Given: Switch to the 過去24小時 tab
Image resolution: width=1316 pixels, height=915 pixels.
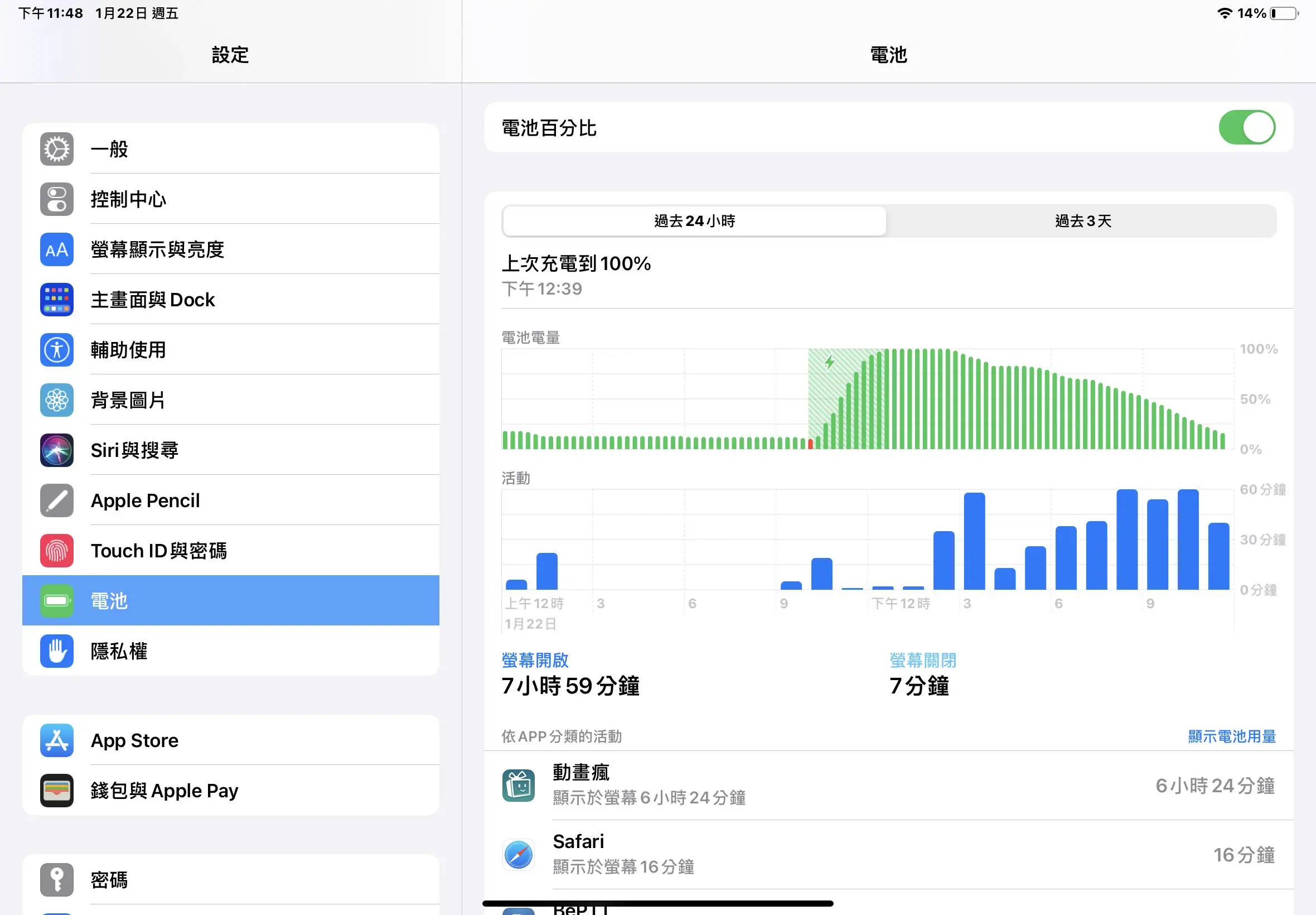Looking at the screenshot, I should coord(694,221).
